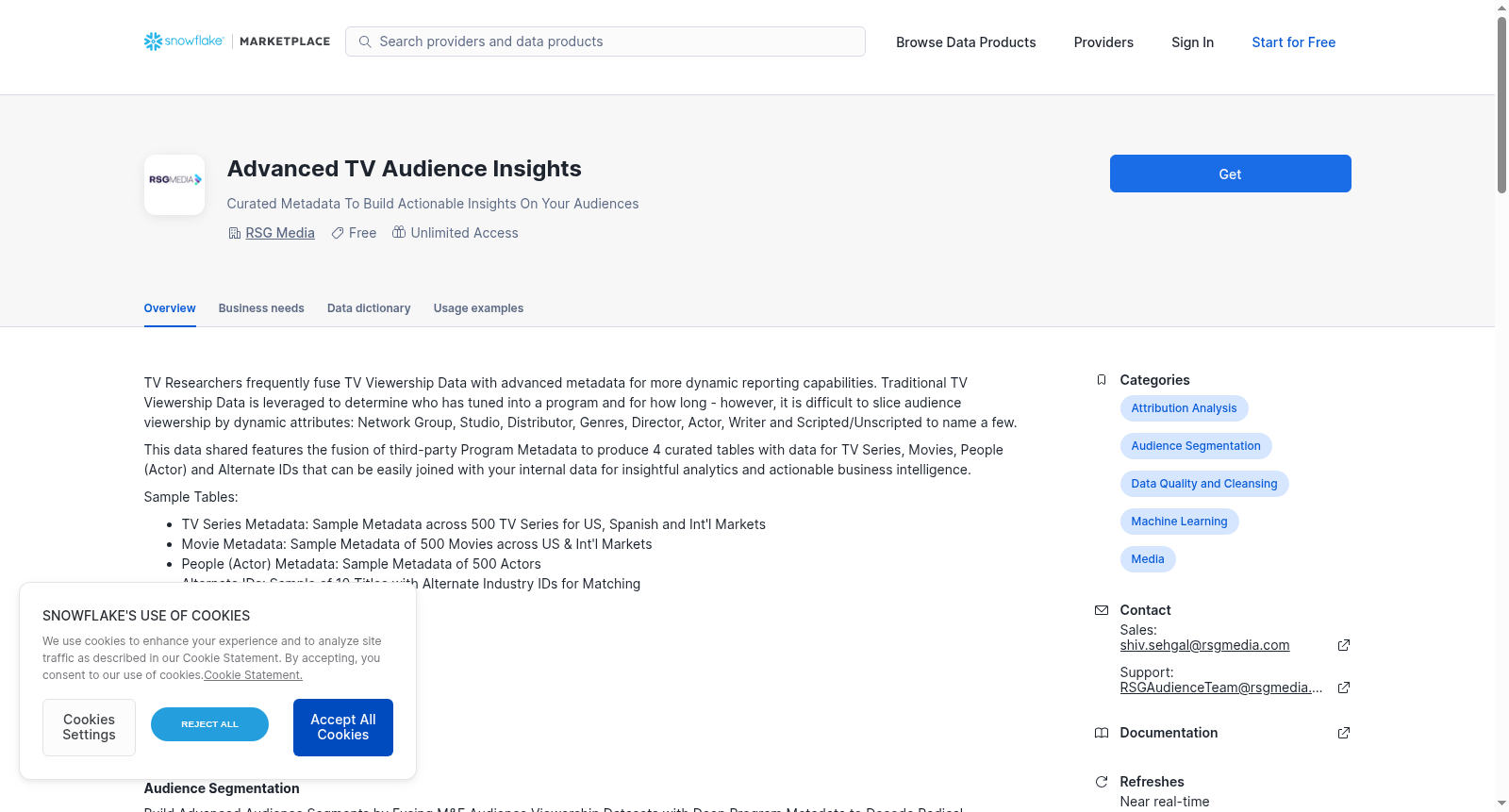Click the 'Contact' heading
This screenshot has height=812, width=1509.
1145,610
